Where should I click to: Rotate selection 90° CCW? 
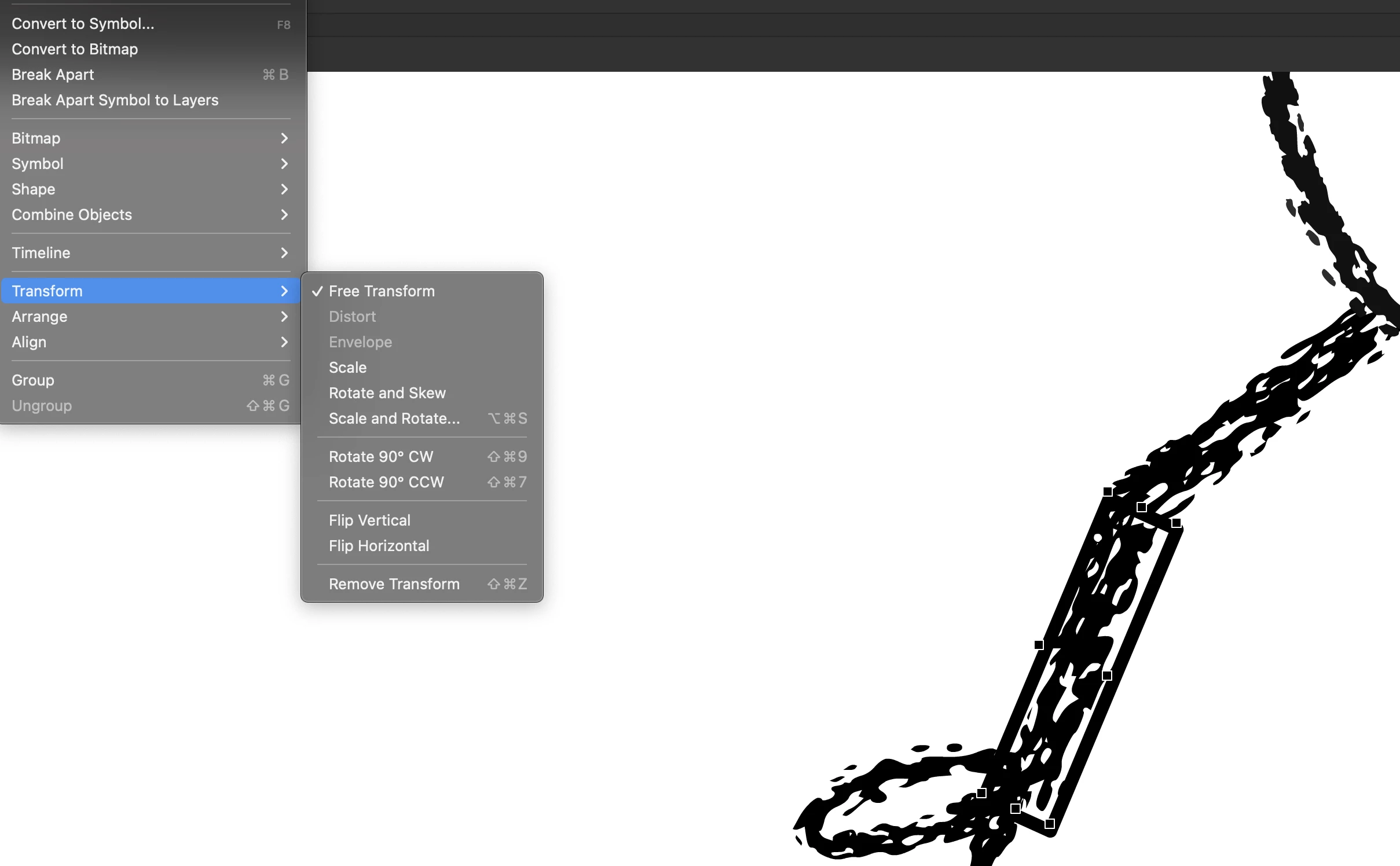[x=386, y=482]
